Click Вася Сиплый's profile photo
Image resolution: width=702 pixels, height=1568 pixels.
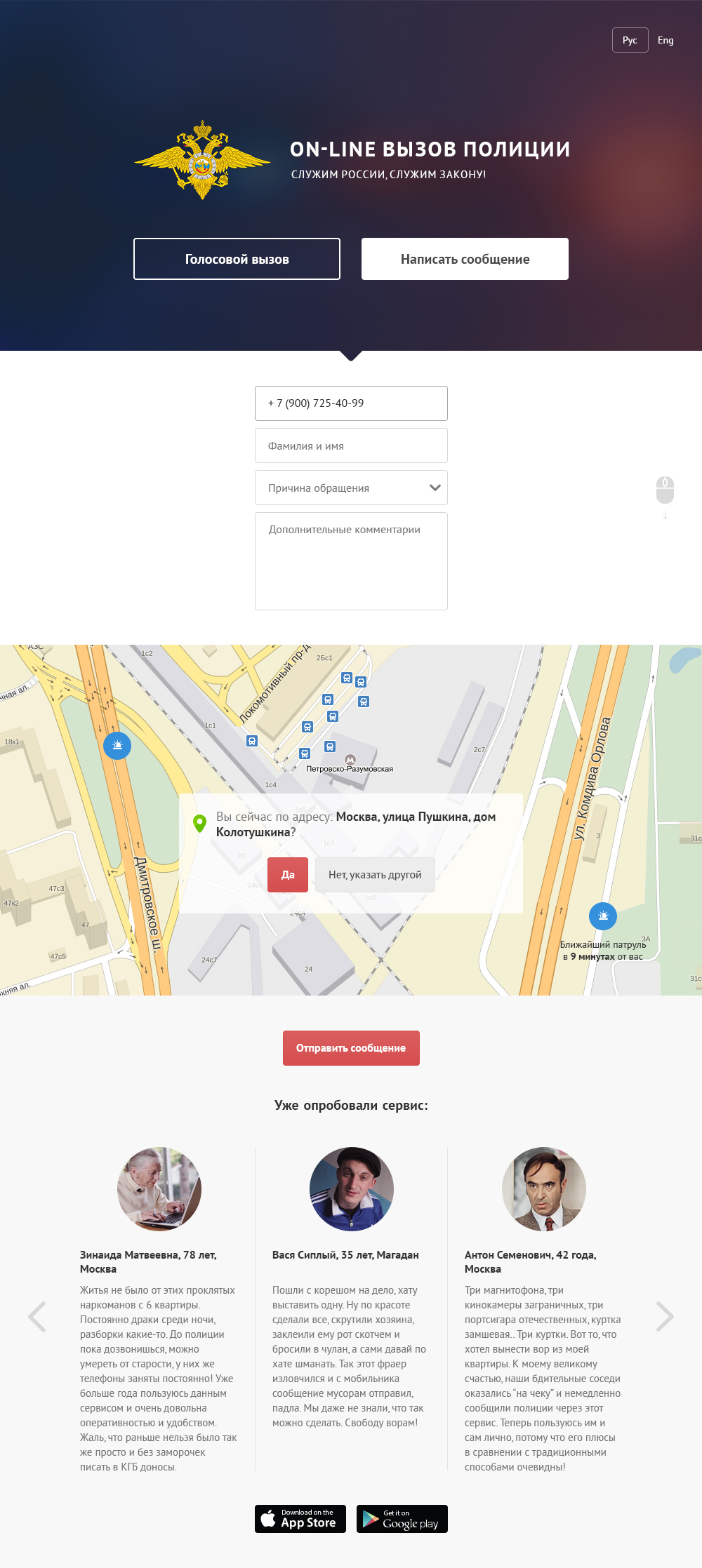[x=351, y=1188]
